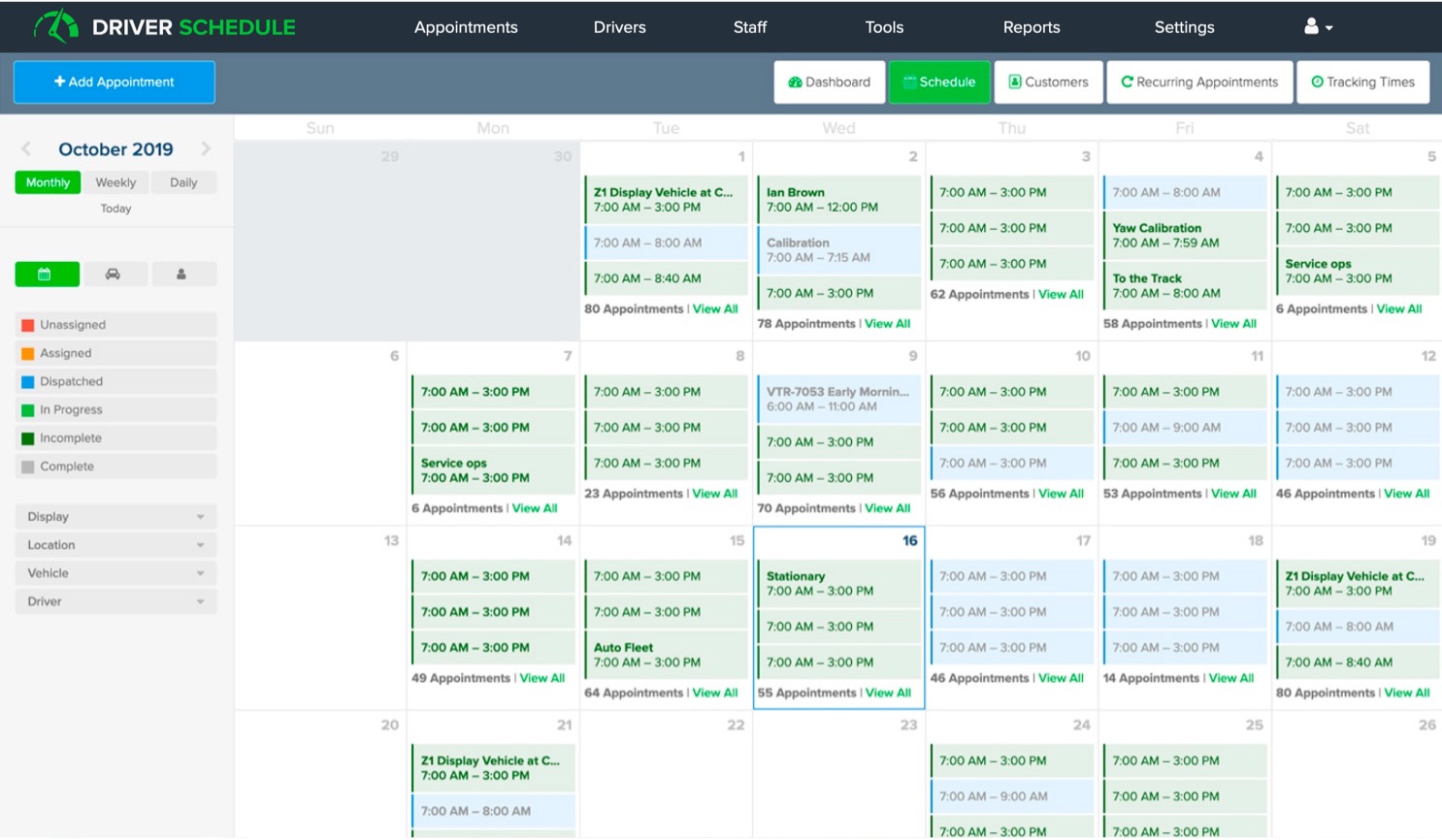The image size is (1442, 840).
Task: Open Tracking Times clock button
Action: (1362, 82)
